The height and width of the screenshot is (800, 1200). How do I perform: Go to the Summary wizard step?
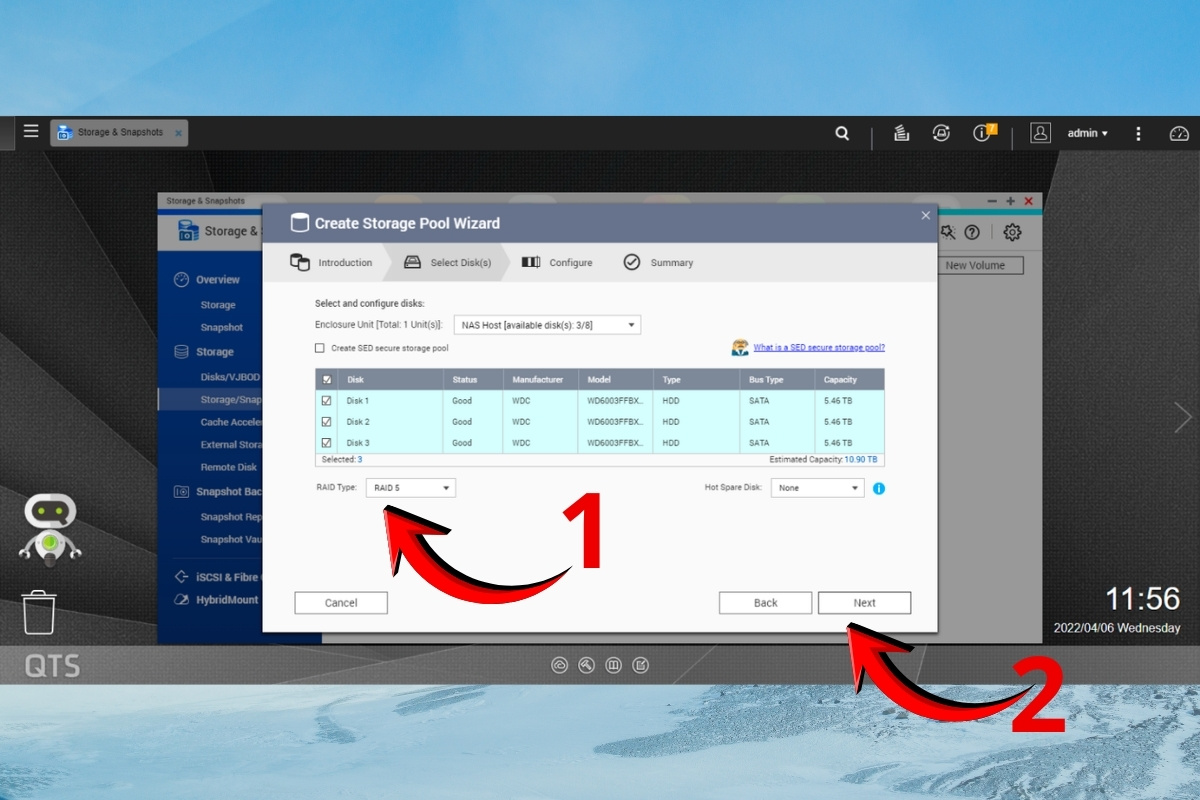point(658,263)
